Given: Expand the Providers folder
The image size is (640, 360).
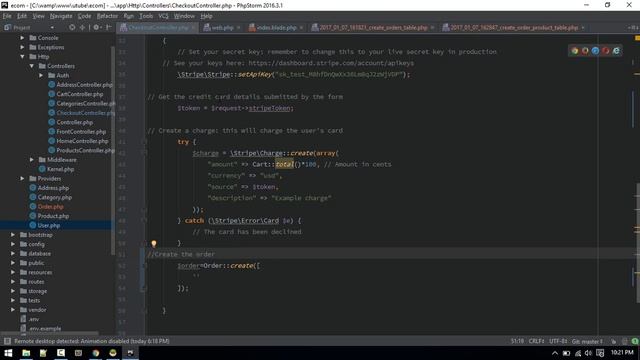Looking at the screenshot, I should 22,178.
